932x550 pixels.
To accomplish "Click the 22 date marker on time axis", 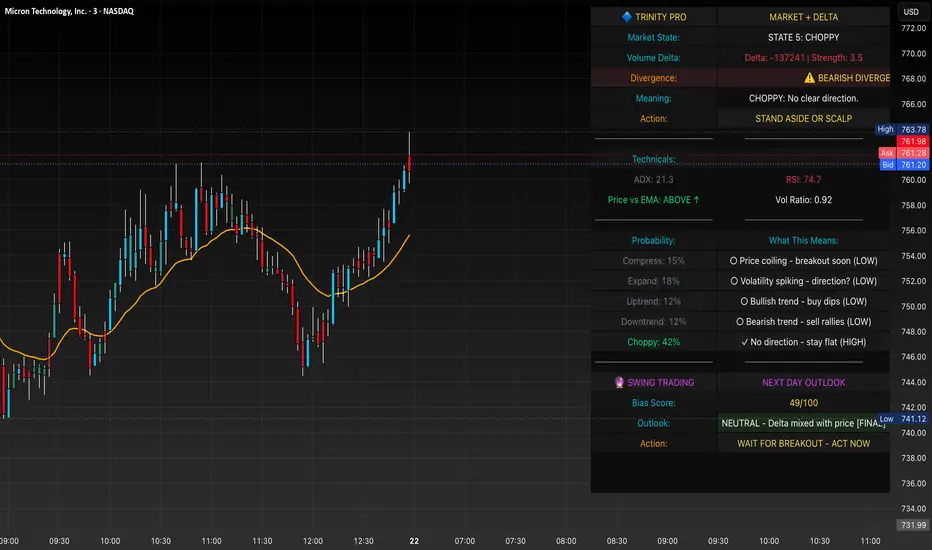I will point(414,541).
